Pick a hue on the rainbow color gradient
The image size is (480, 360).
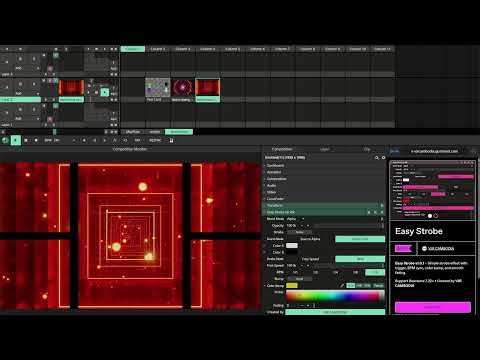click(x=335, y=296)
